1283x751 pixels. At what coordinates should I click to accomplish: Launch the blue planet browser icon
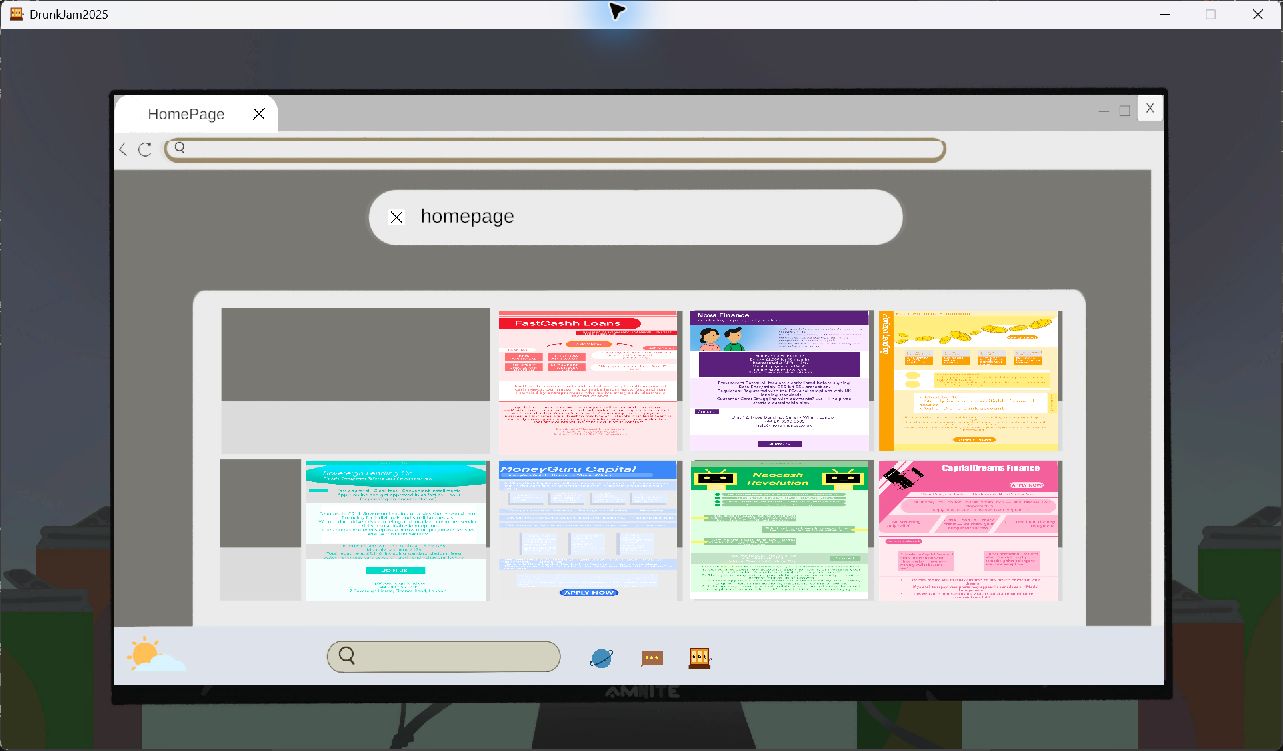pyautogui.click(x=602, y=657)
